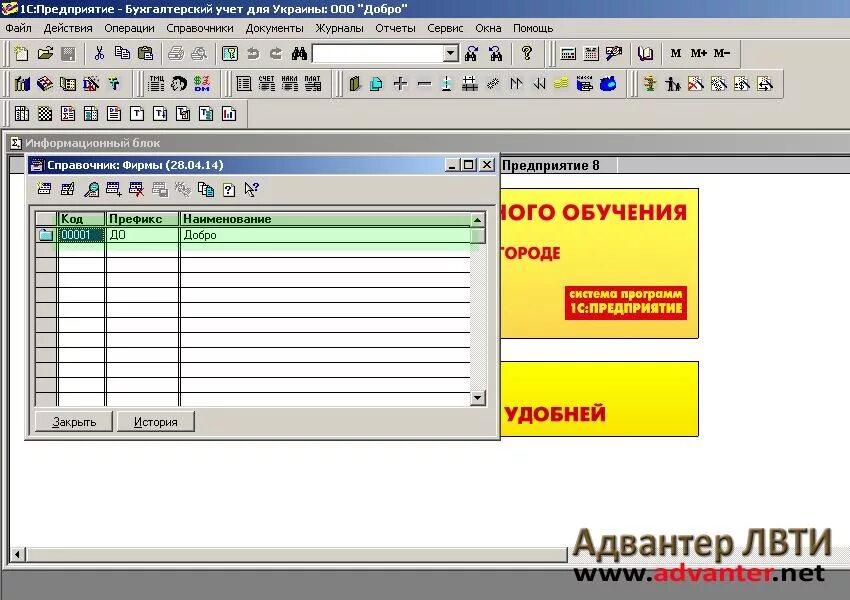The height and width of the screenshot is (600, 850).
Task: Open the Документы menu
Action: pyautogui.click(x=274, y=28)
